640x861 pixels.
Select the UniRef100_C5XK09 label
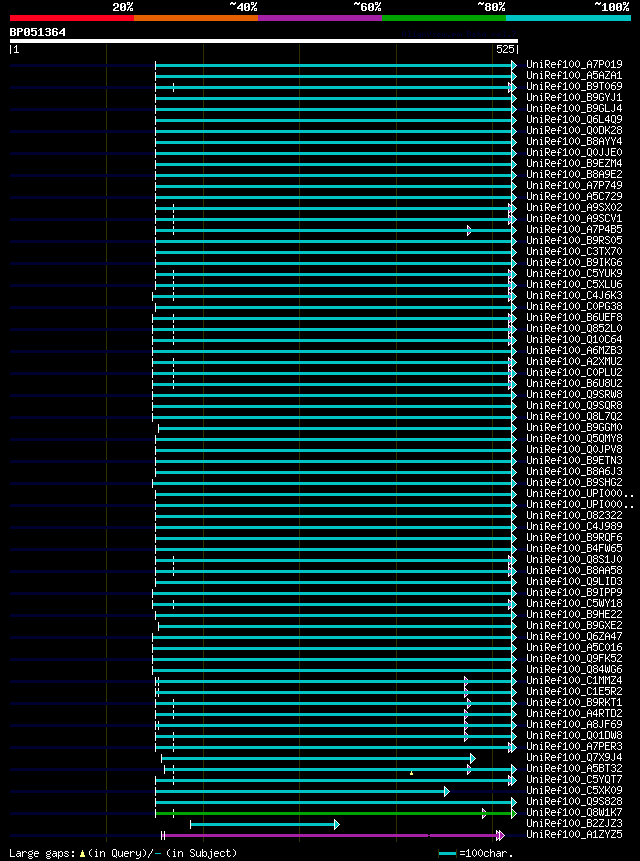[x=574, y=790]
